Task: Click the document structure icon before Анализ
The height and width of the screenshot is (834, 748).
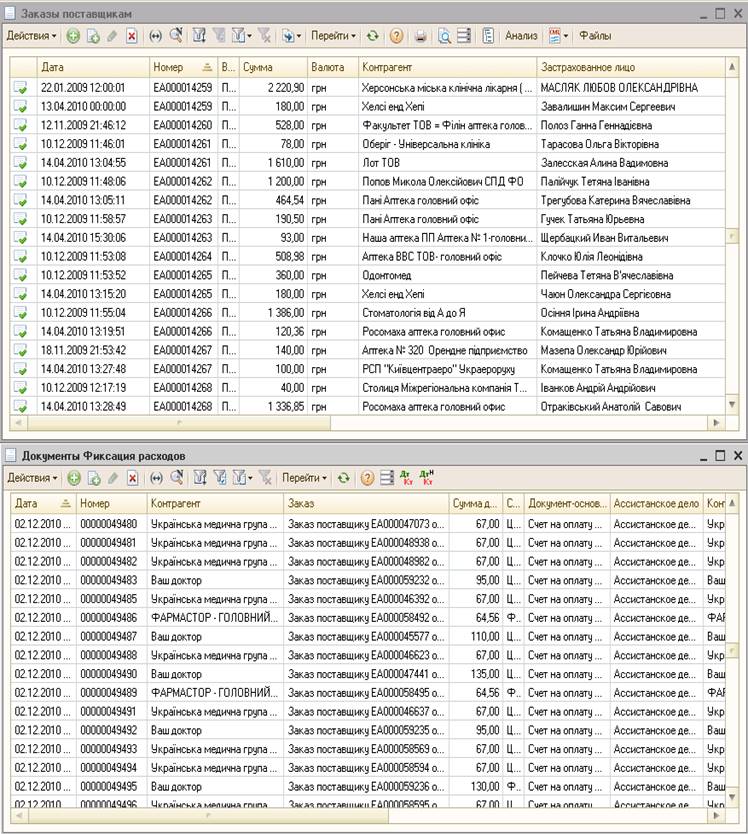Action: pos(488,36)
